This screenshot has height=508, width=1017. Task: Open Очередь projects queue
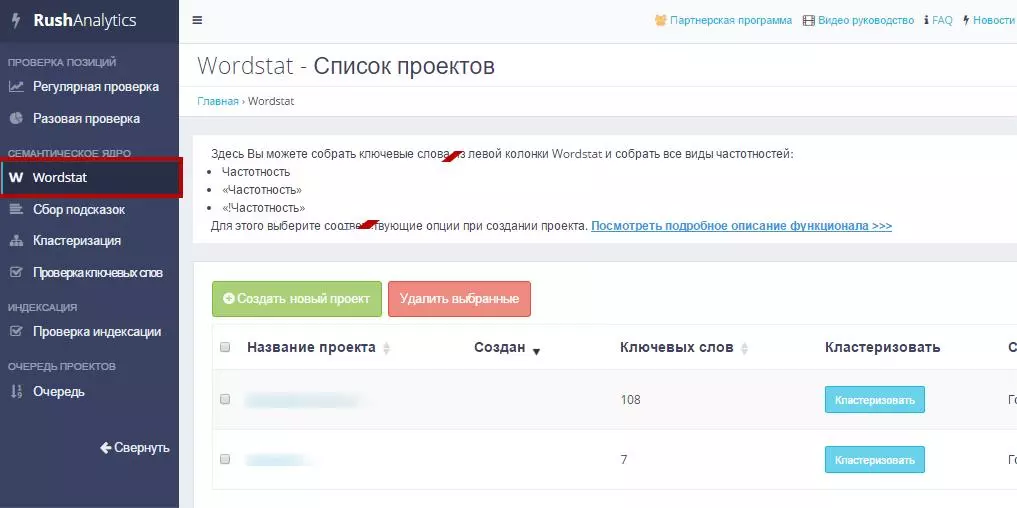(59, 392)
